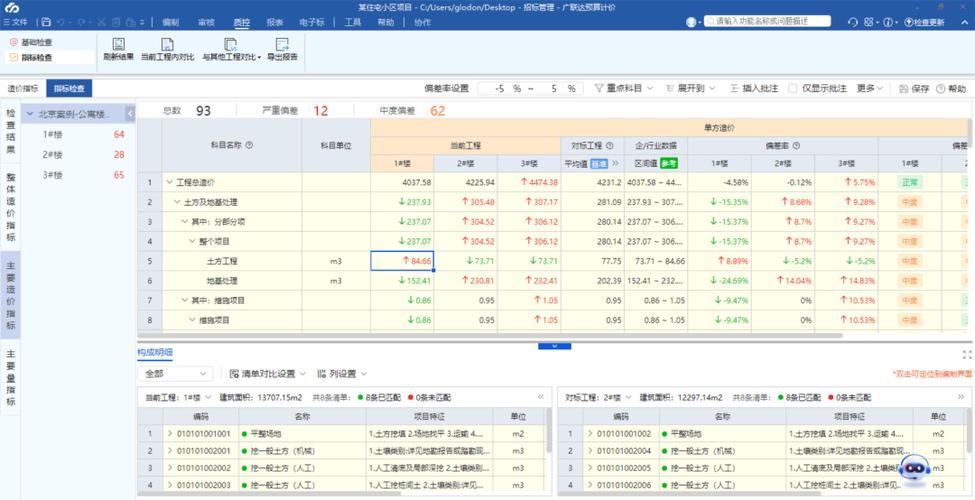Expand list item 010101001001 in left table
Screen dimensions: 975x500
coord(170,434)
